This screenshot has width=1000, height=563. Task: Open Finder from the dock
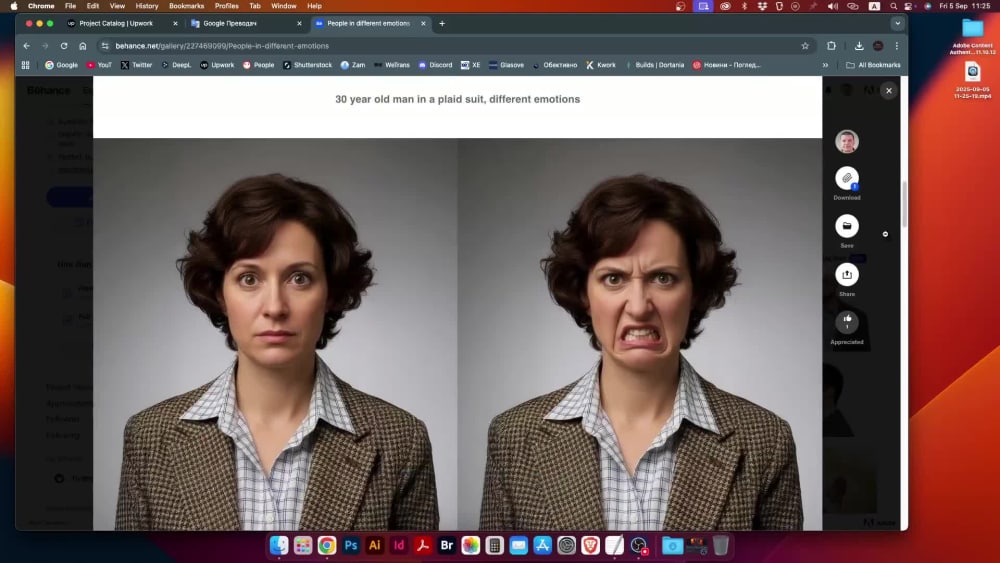(x=279, y=546)
